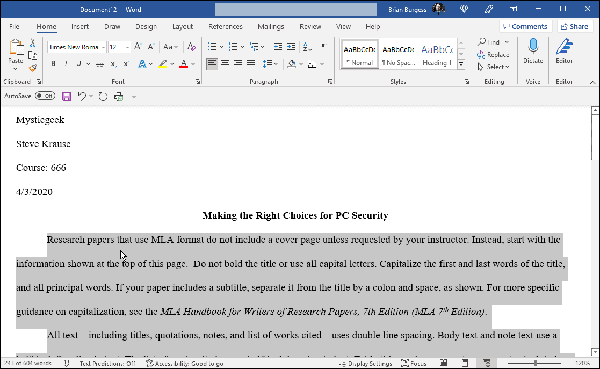The width and height of the screenshot is (600, 369).
Task: Apply superscript formatting
Action: click(126, 64)
